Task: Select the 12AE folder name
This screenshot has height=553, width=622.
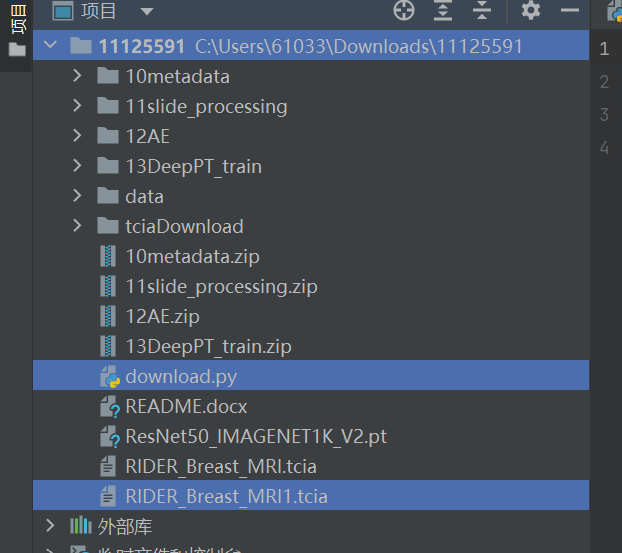Action: (x=148, y=136)
